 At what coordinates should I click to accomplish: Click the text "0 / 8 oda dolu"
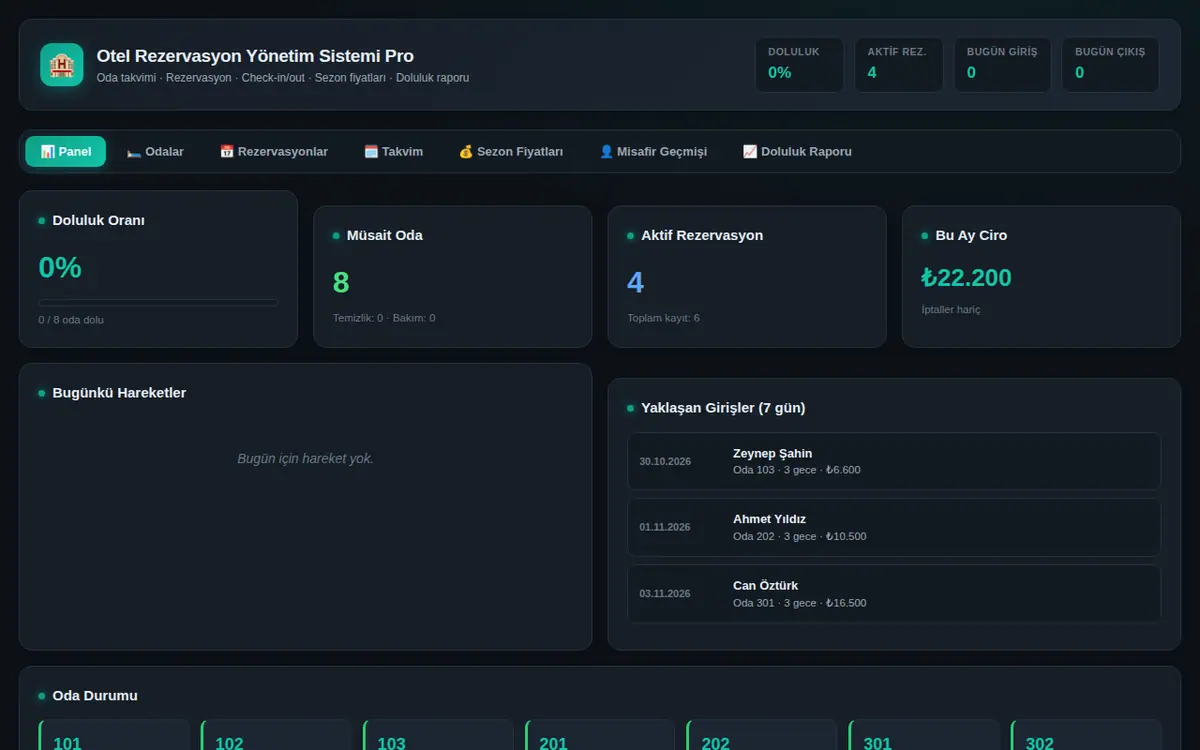coord(71,320)
